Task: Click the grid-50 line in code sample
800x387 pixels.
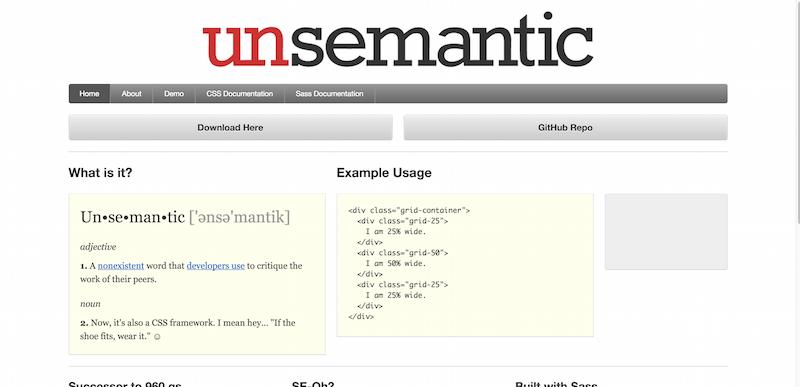Action: [x=402, y=253]
